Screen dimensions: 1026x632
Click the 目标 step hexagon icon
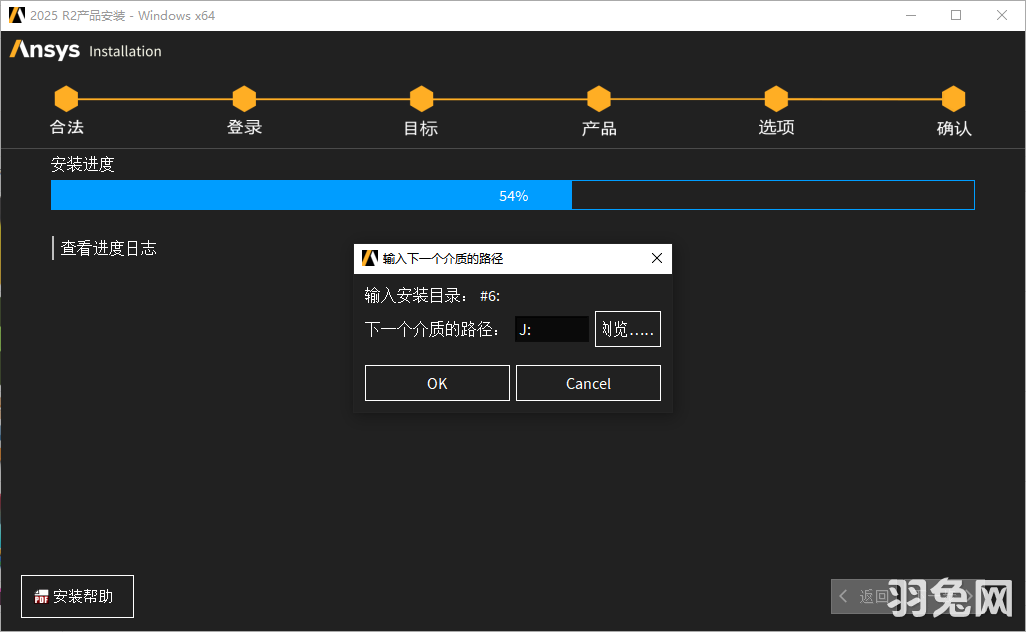(x=421, y=98)
